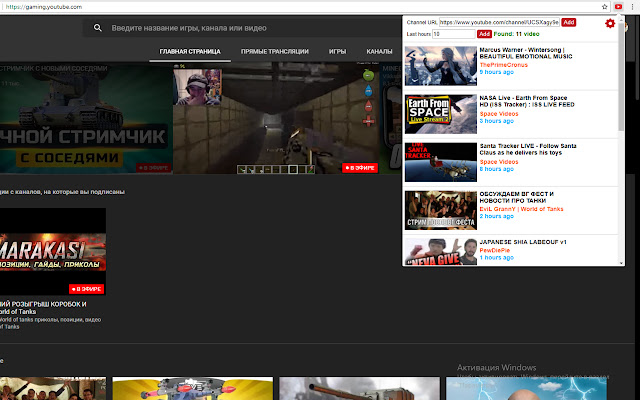Viewport: 640px width, 400px height.
Task: Open bottom-row thumbnail with lightning
Action: pyautogui.click(x=526, y=389)
